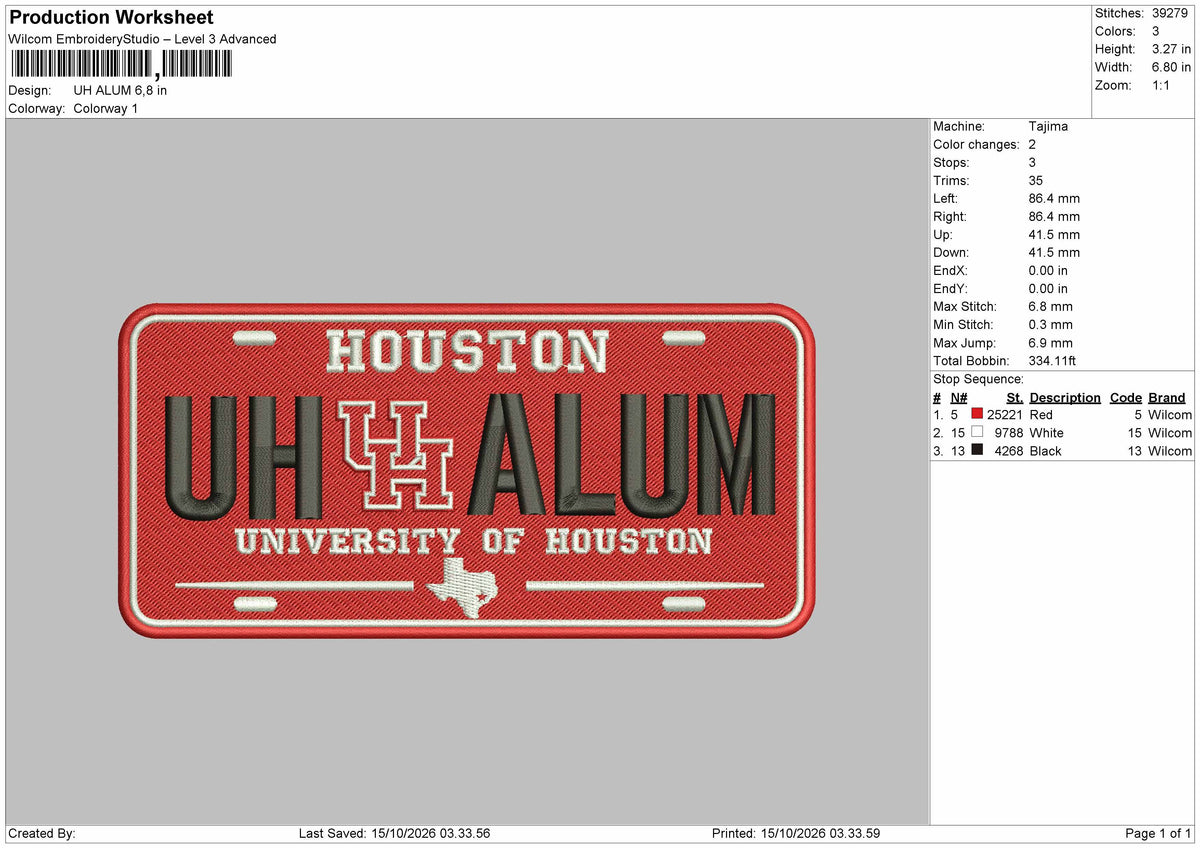
Task: Click the 'Page 1 of 1' indicator
Action: click(x=1158, y=833)
